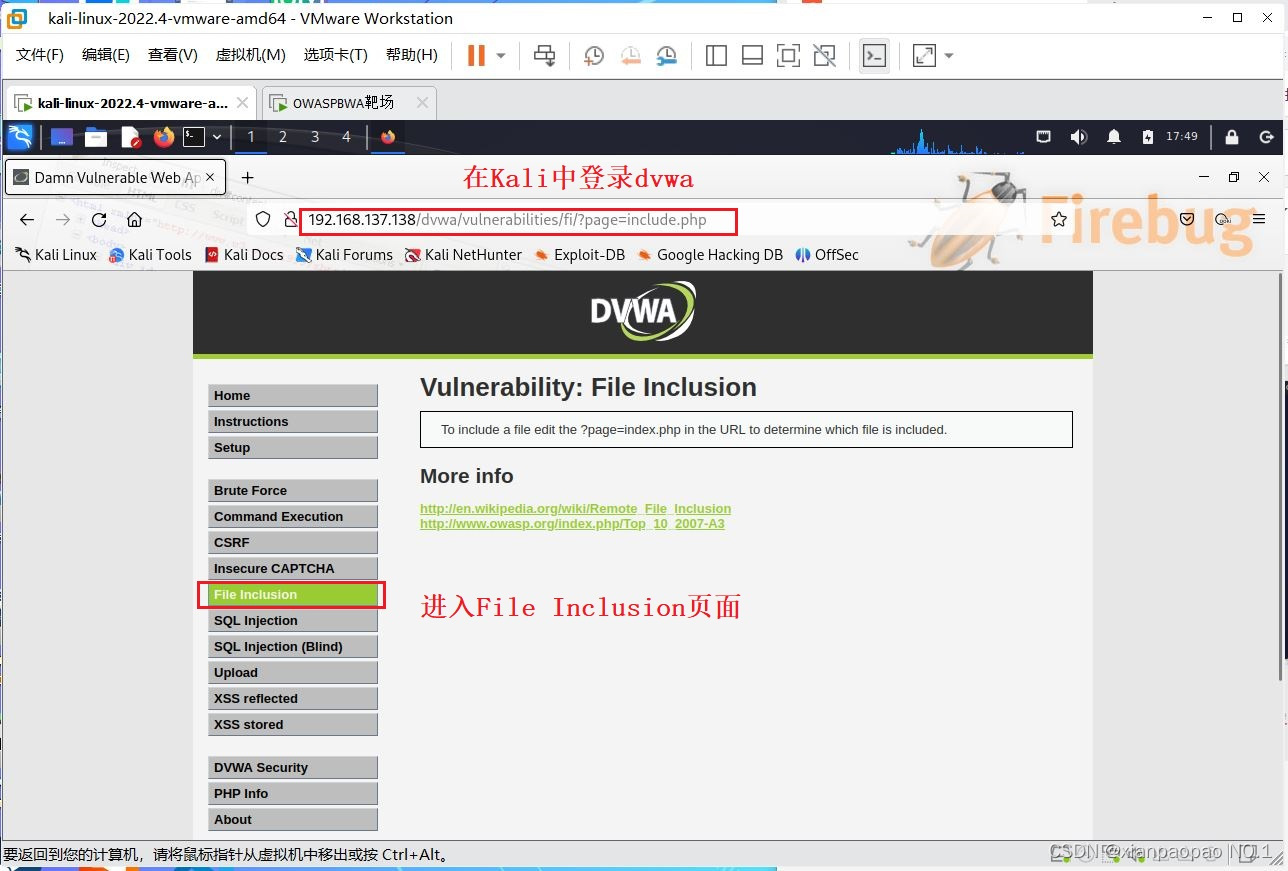Open the Kali Tools bookmark
Viewport: 1288px width, 871px height.
pos(150,255)
